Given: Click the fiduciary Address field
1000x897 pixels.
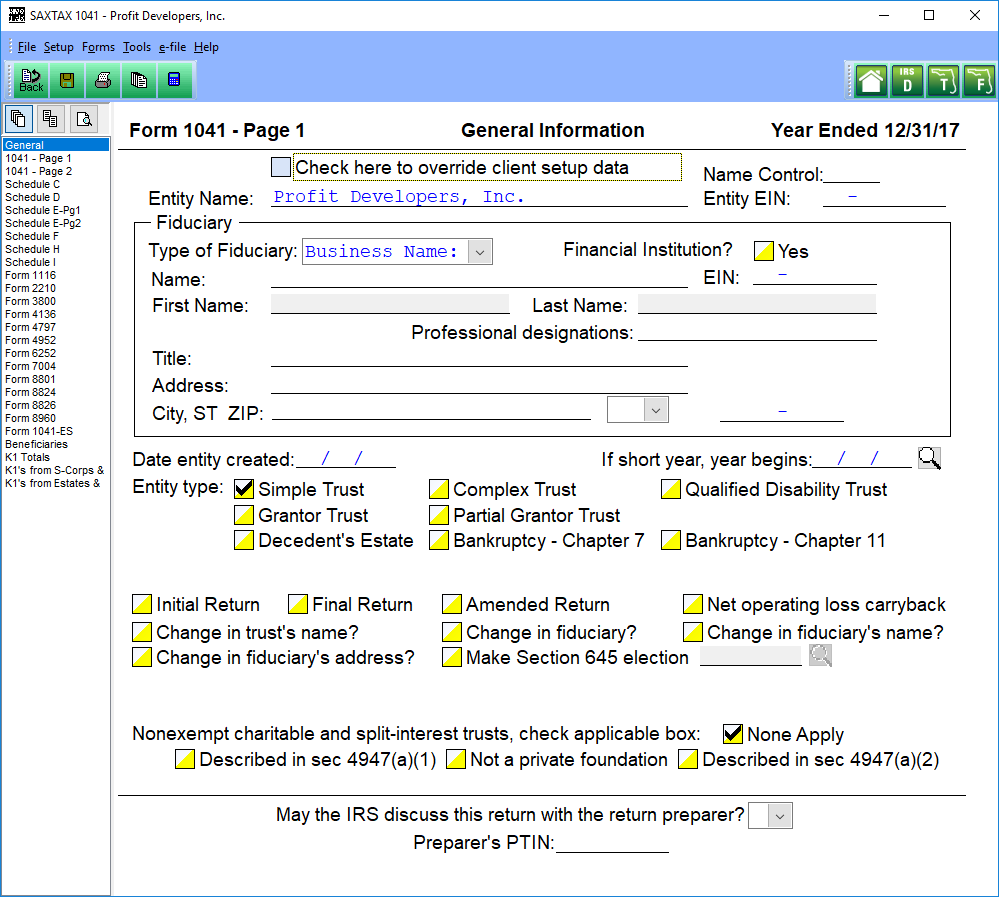Looking at the screenshot, I should [x=479, y=385].
